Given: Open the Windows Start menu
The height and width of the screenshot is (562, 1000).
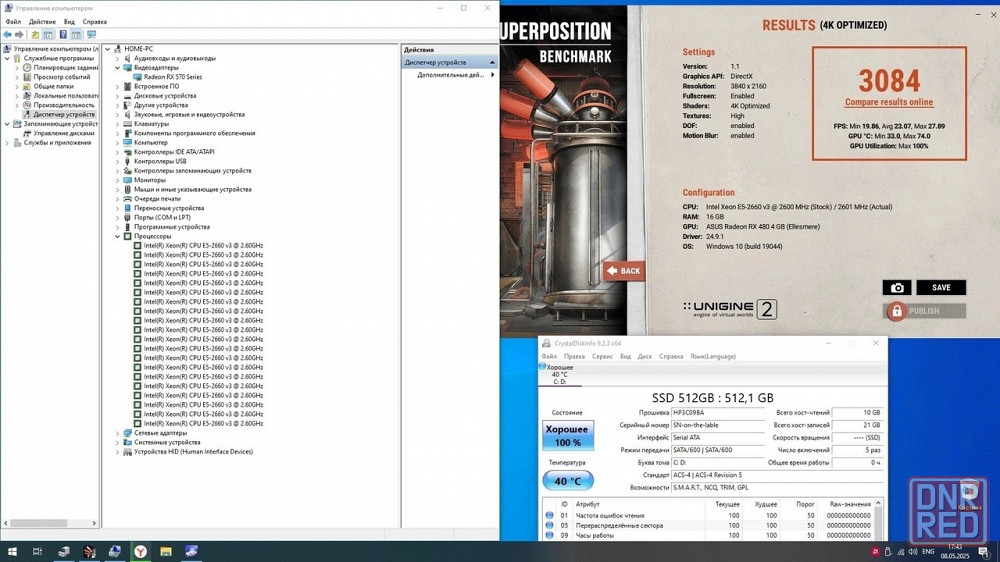Looking at the screenshot, I should click(x=12, y=552).
